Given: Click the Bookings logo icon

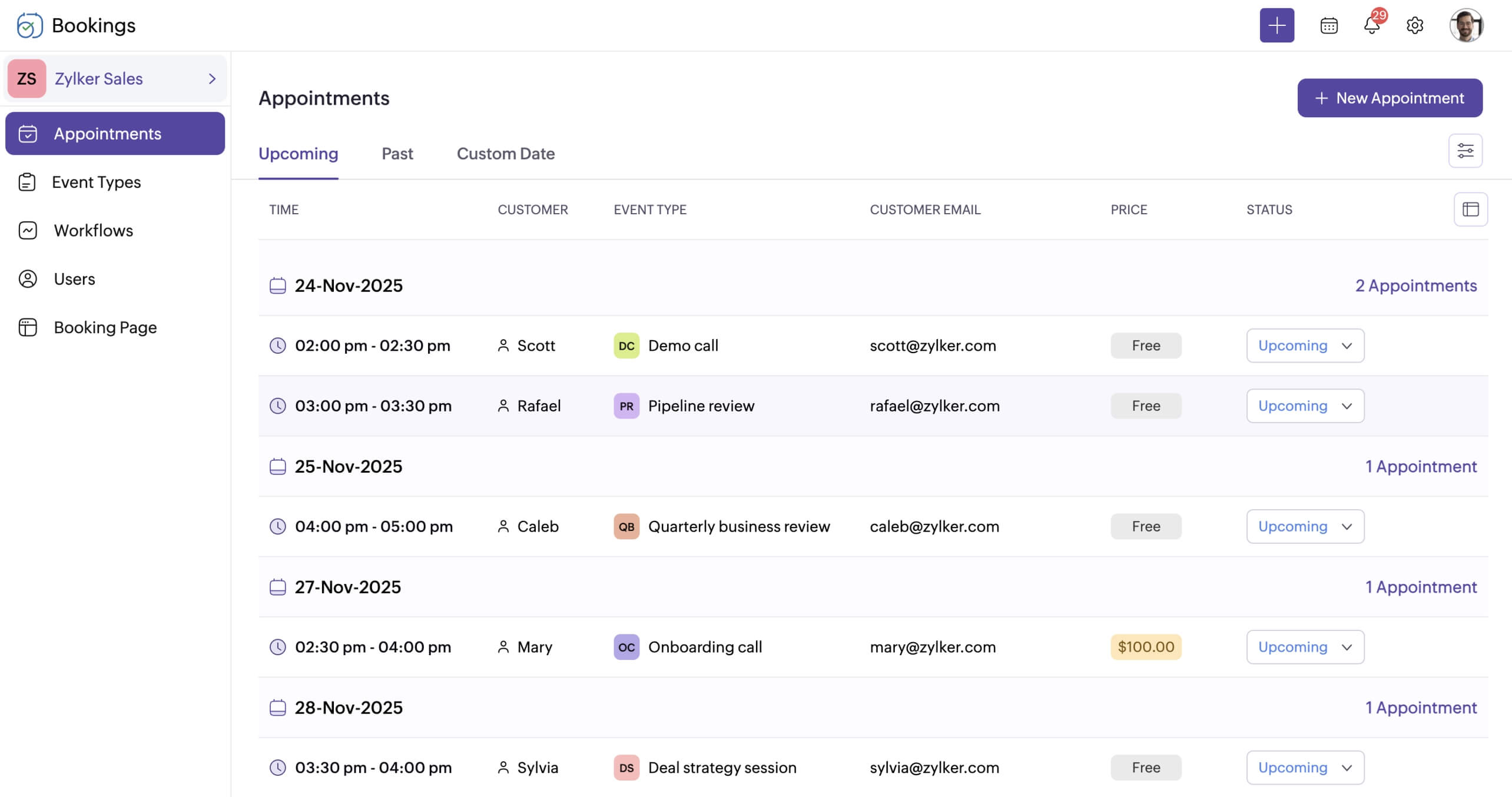Looking at the screenshot, I should (x=29, y=25).
